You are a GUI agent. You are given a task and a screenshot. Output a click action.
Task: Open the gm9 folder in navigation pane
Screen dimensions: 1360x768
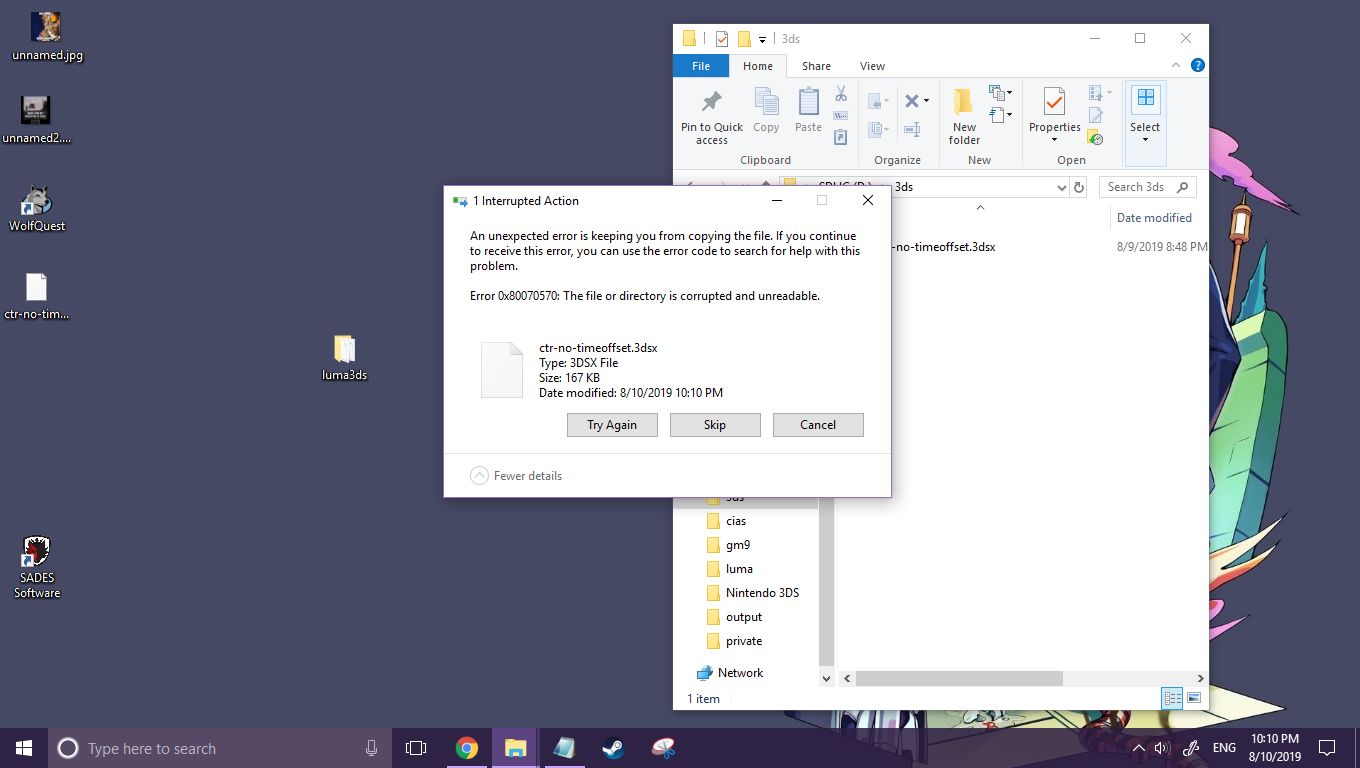pos(738,545)
